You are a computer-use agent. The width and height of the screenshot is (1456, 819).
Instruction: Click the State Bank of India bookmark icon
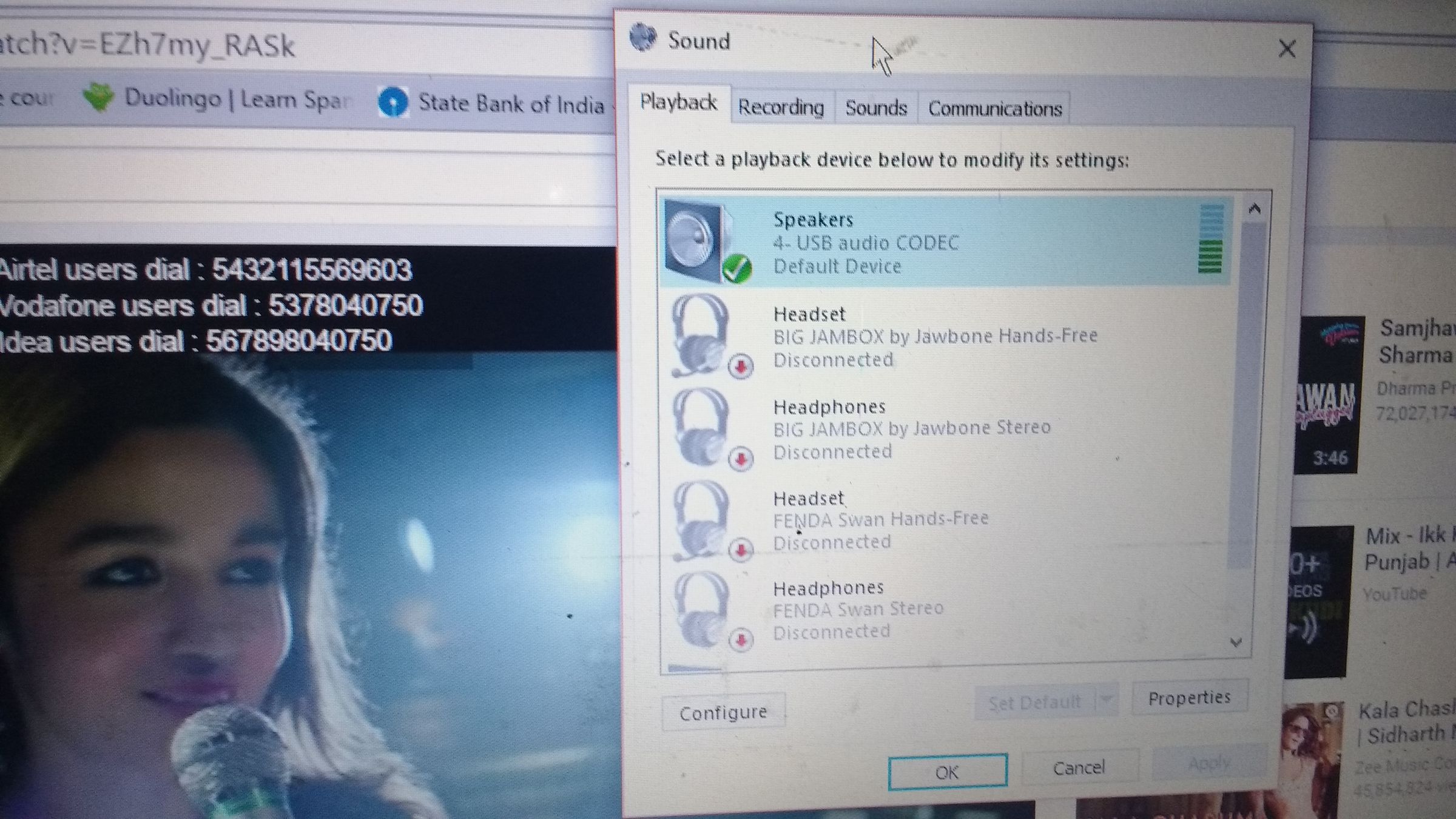[x=393, y=102]
